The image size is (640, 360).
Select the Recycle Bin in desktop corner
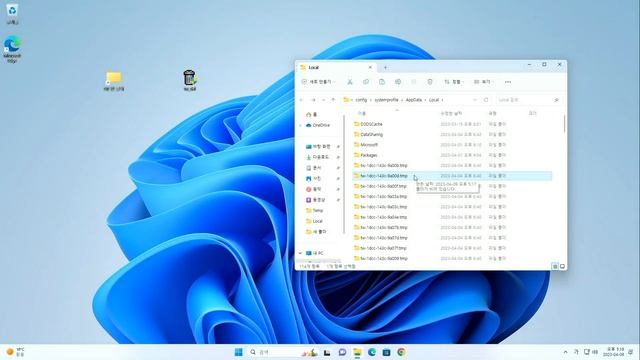click(x=12, y=13)
